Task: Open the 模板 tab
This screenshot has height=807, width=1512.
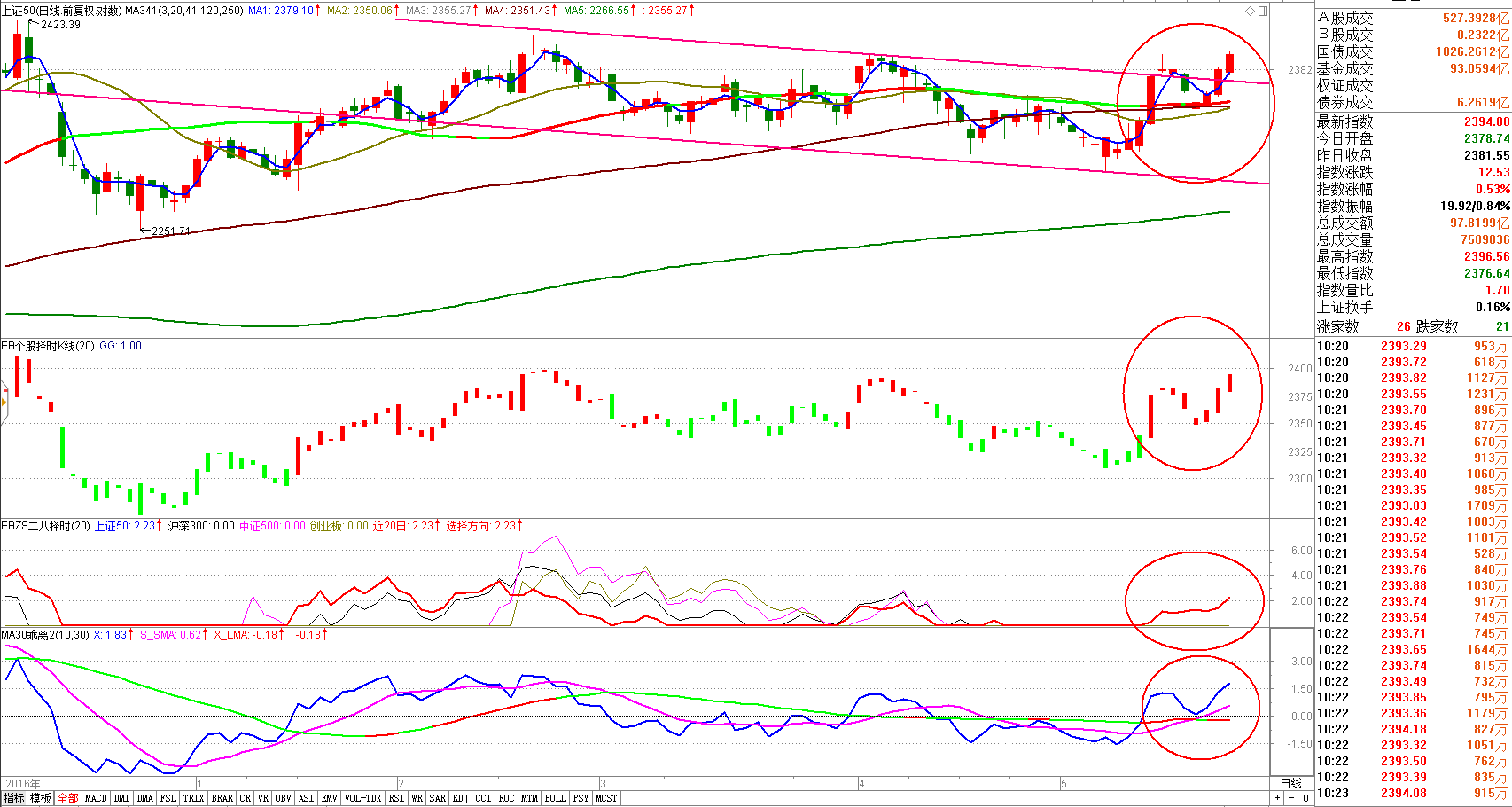Action: pos(41,798)
